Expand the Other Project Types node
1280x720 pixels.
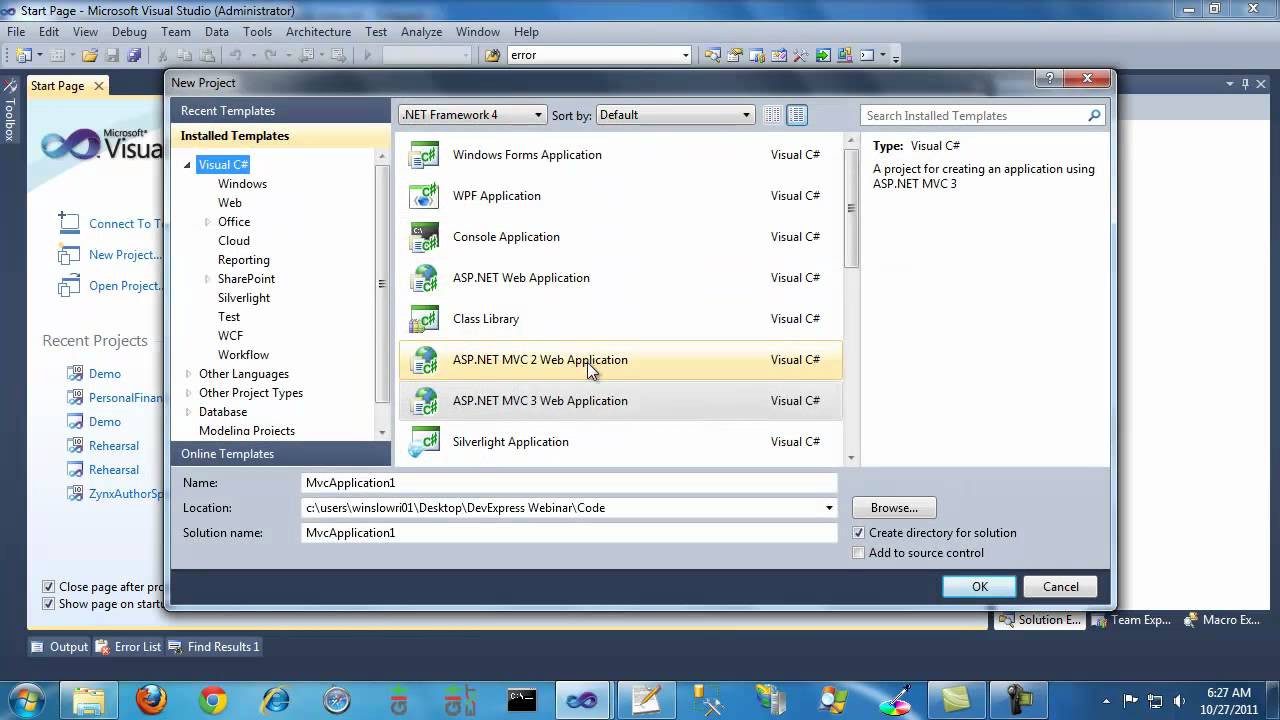pyautogui.click(x=188, y=393)
